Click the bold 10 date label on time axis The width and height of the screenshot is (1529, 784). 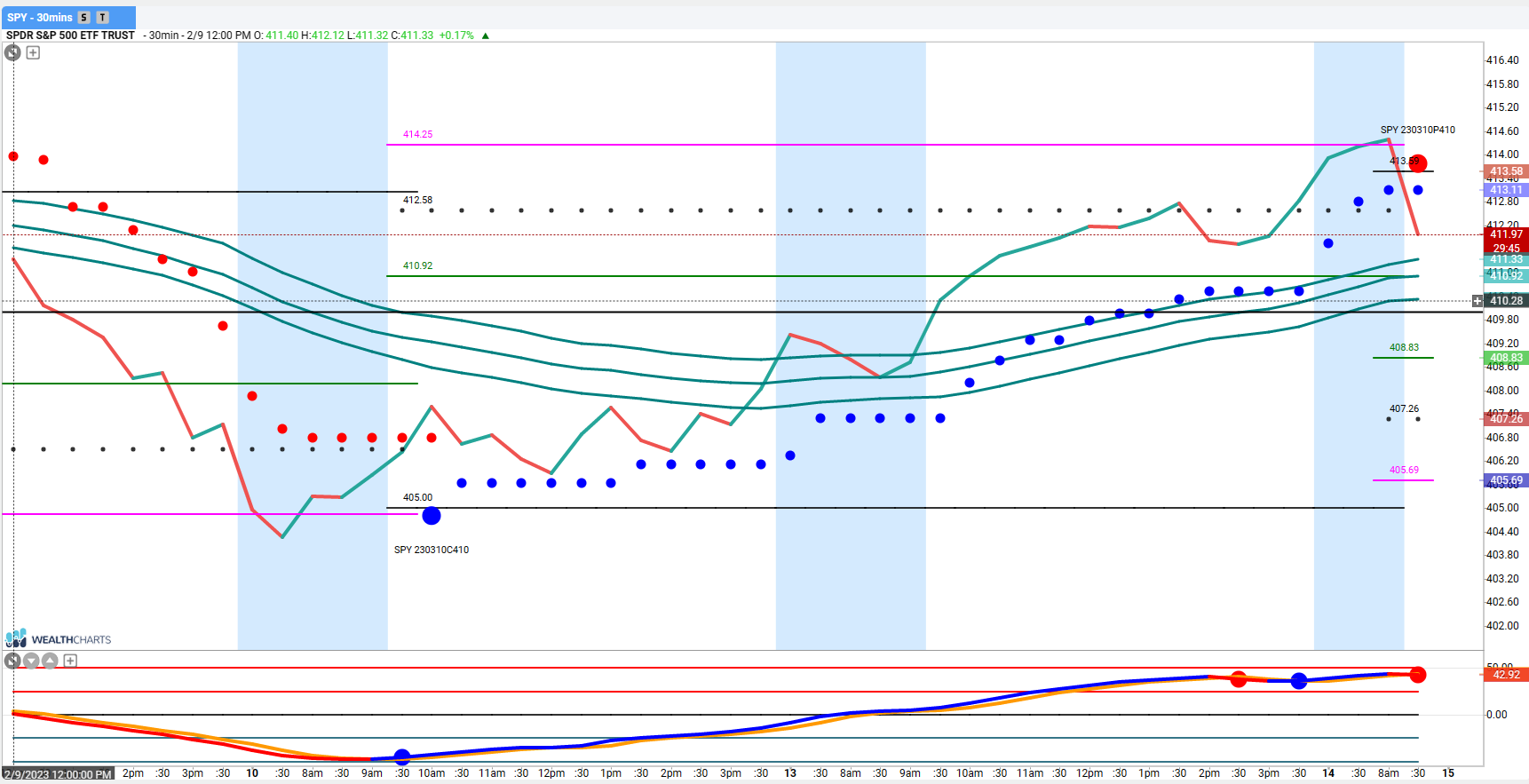coord(252,773)
